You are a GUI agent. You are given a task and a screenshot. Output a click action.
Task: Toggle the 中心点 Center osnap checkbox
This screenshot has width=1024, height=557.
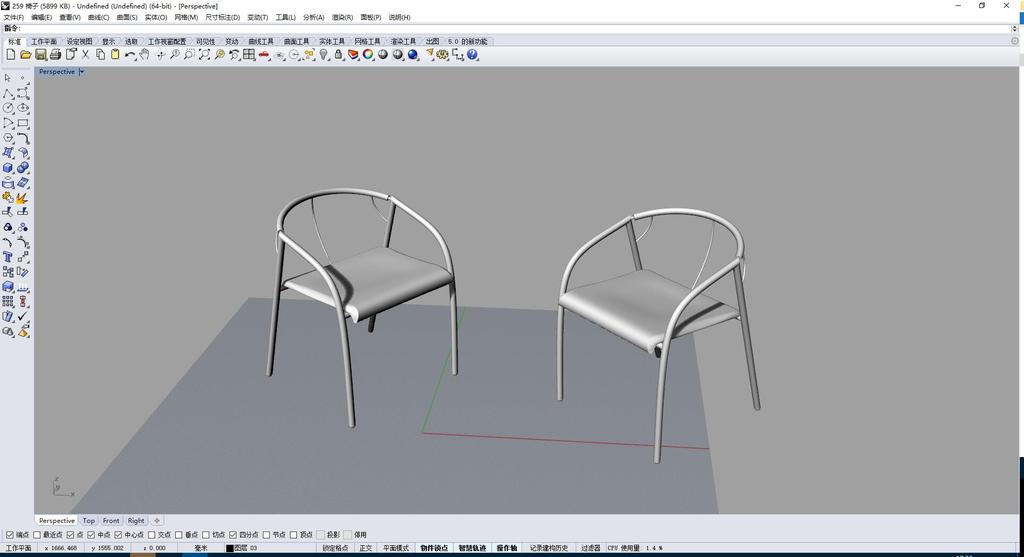[x=118, y=535]
